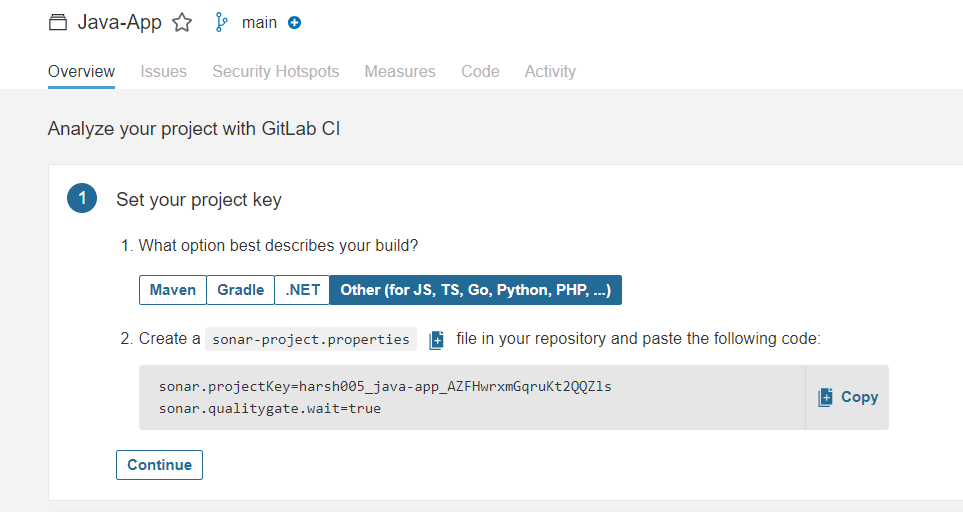Image resolution: width=963 pixels, height=512 pixels.
Task: Click the branch icon next to main
Action: tap(222, 22)
